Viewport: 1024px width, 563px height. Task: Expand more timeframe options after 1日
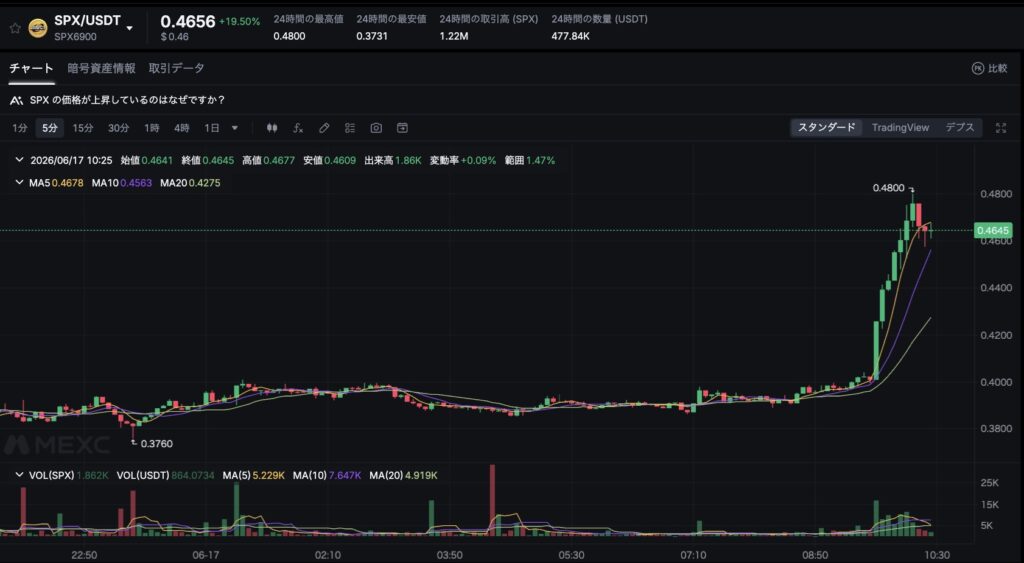click(235, 128)
